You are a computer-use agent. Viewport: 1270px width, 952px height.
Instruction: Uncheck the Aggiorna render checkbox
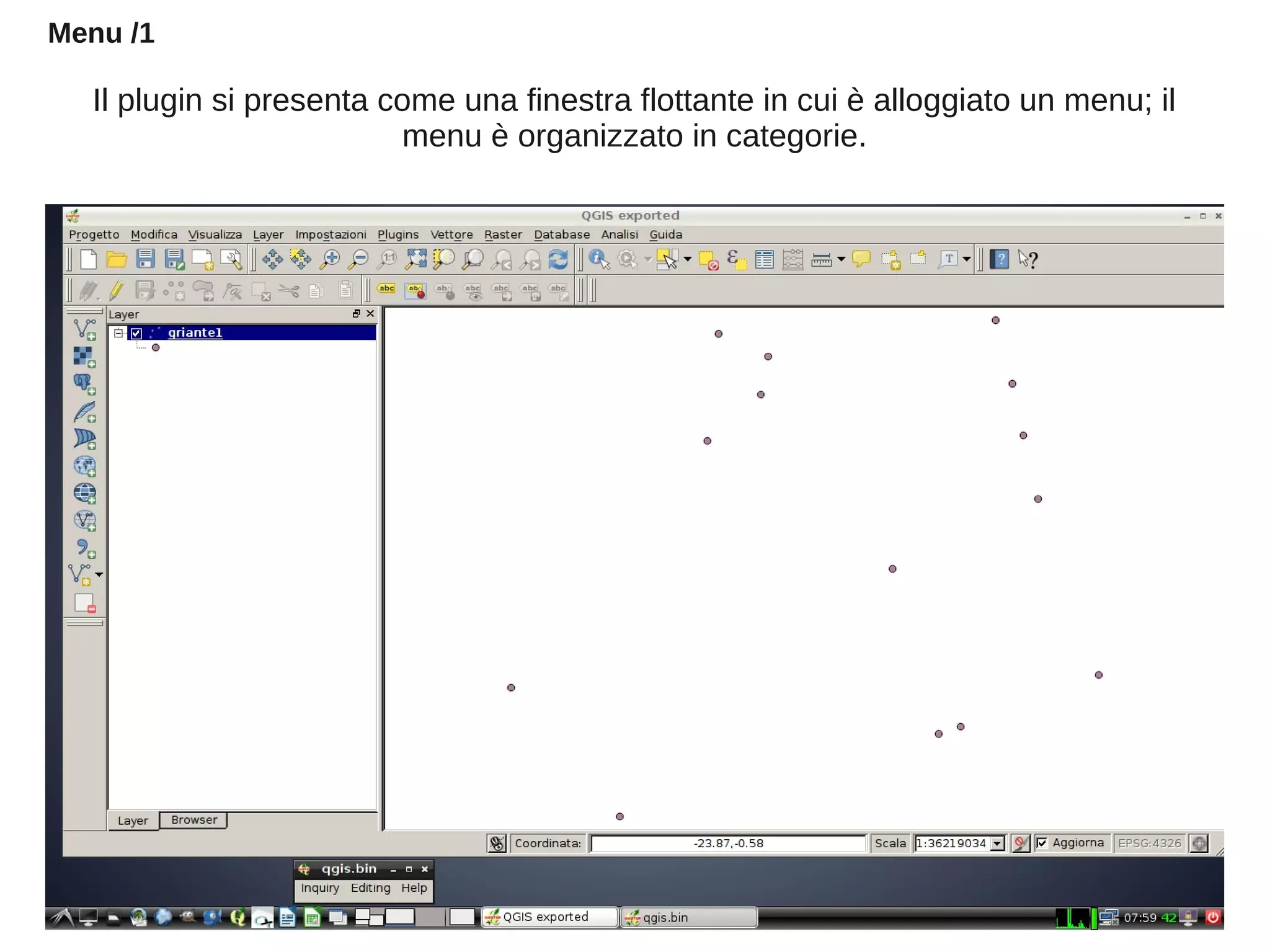click(1042, 843)
